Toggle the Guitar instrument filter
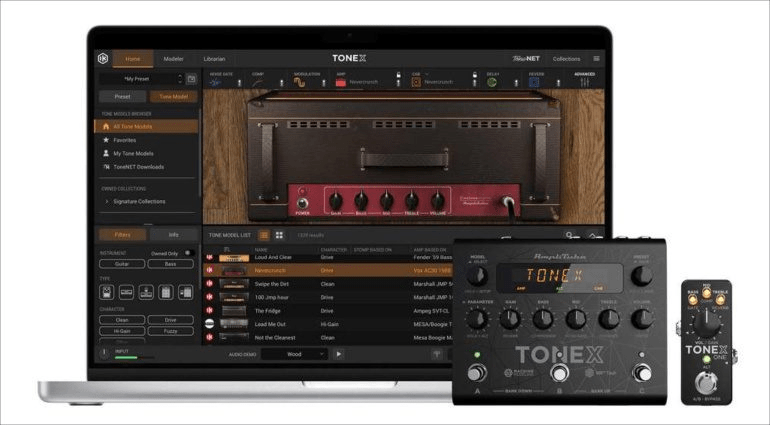 coord(121,264)
